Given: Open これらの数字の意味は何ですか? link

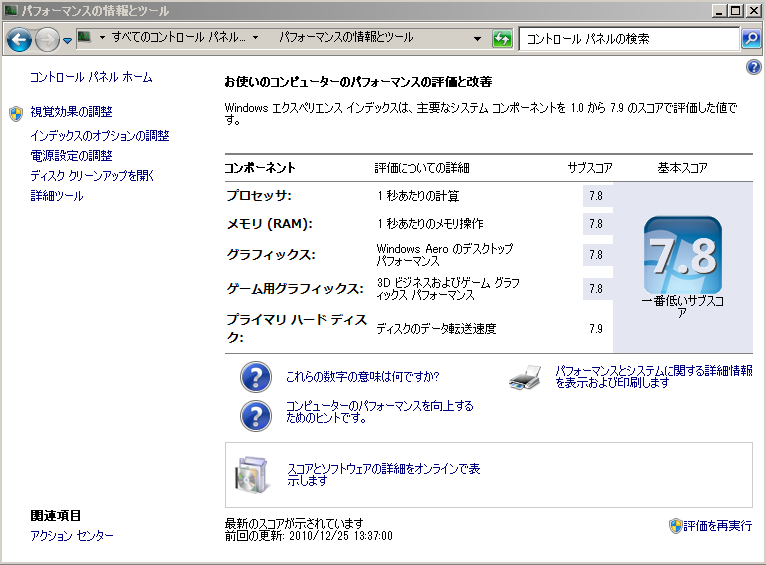Looking at the screenshot, I should point(362,377).
